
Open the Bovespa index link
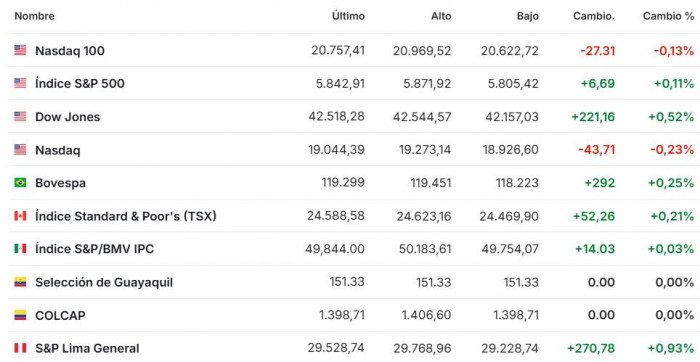coord(60,183)
